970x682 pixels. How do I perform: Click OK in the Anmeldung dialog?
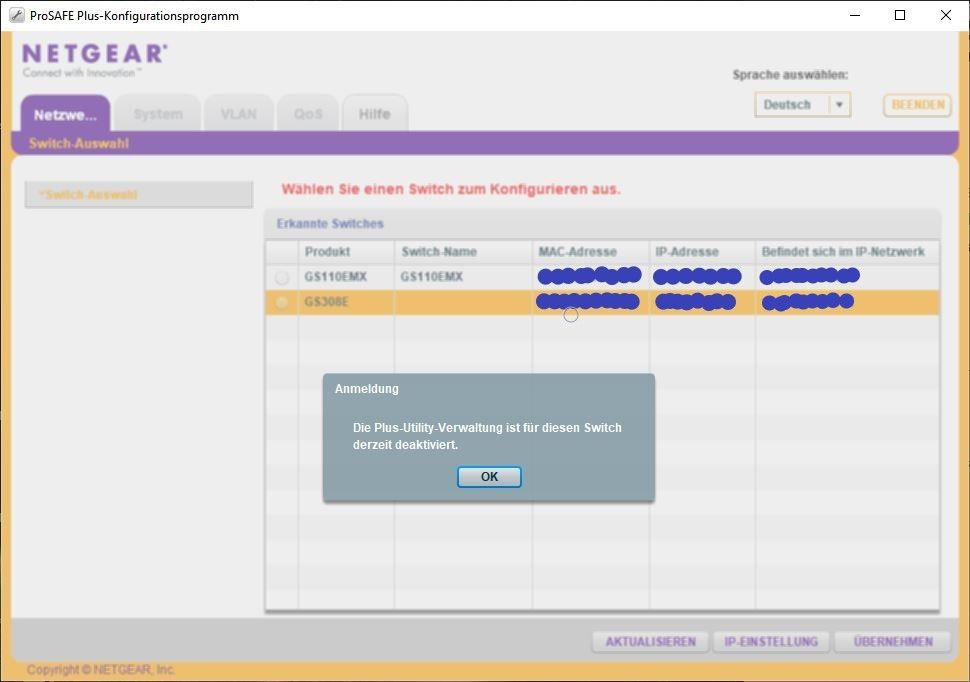point(489,476)
